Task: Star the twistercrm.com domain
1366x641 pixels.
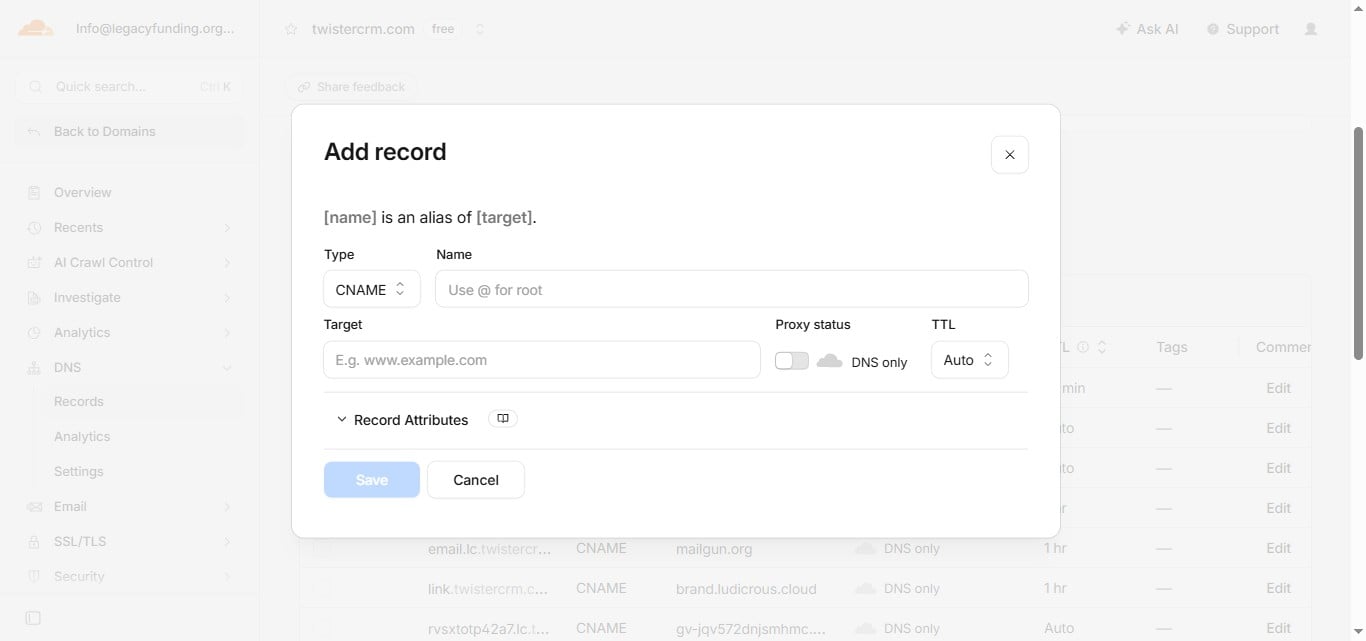Action: 291,29
